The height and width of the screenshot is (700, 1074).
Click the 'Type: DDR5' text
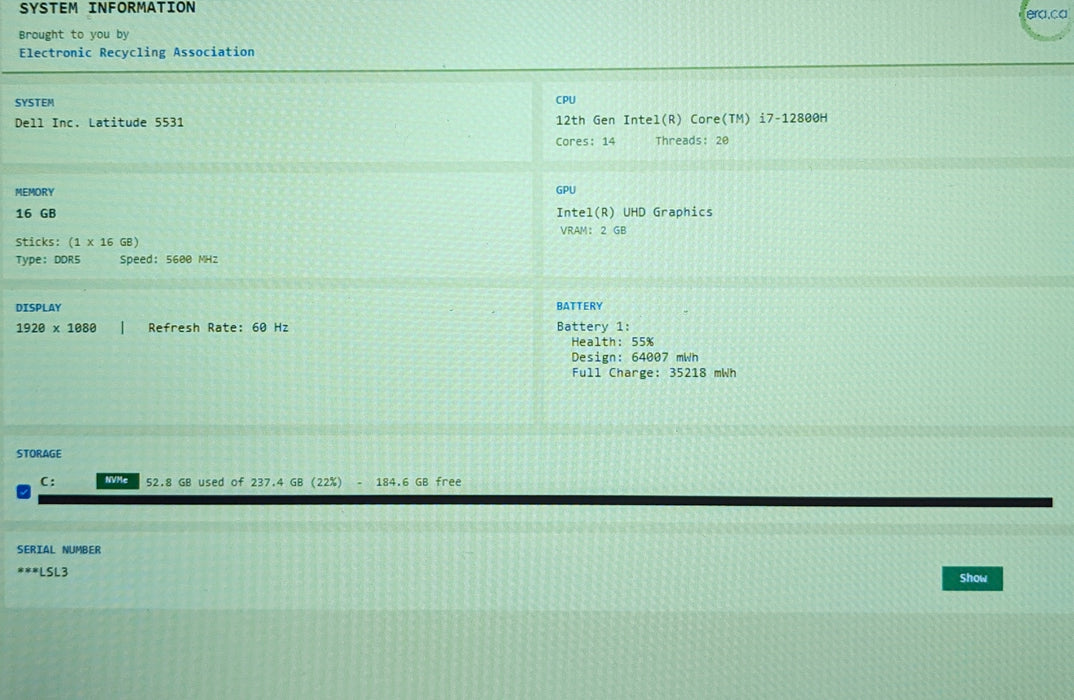point(48,260)
